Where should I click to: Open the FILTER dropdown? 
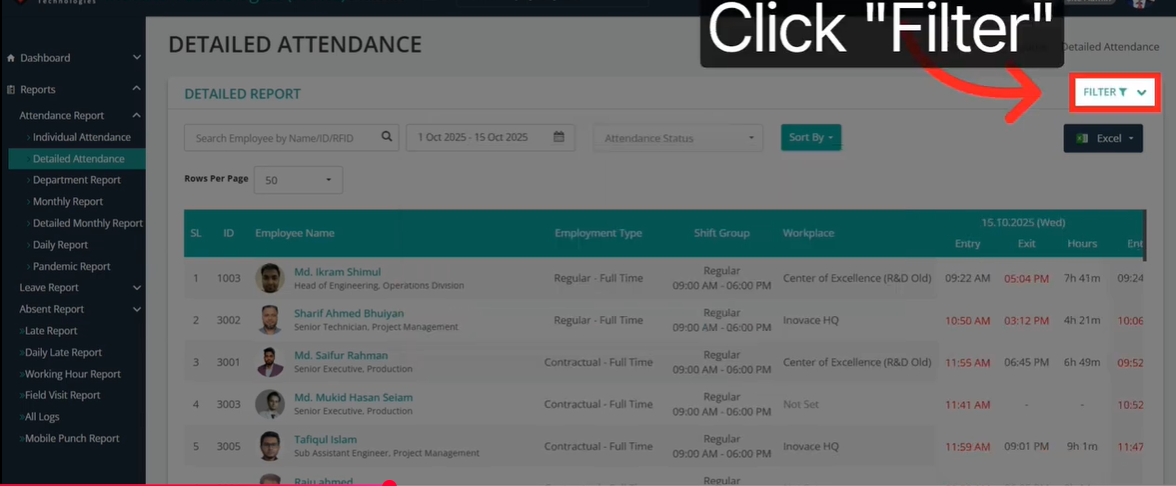coord(1114,92)
